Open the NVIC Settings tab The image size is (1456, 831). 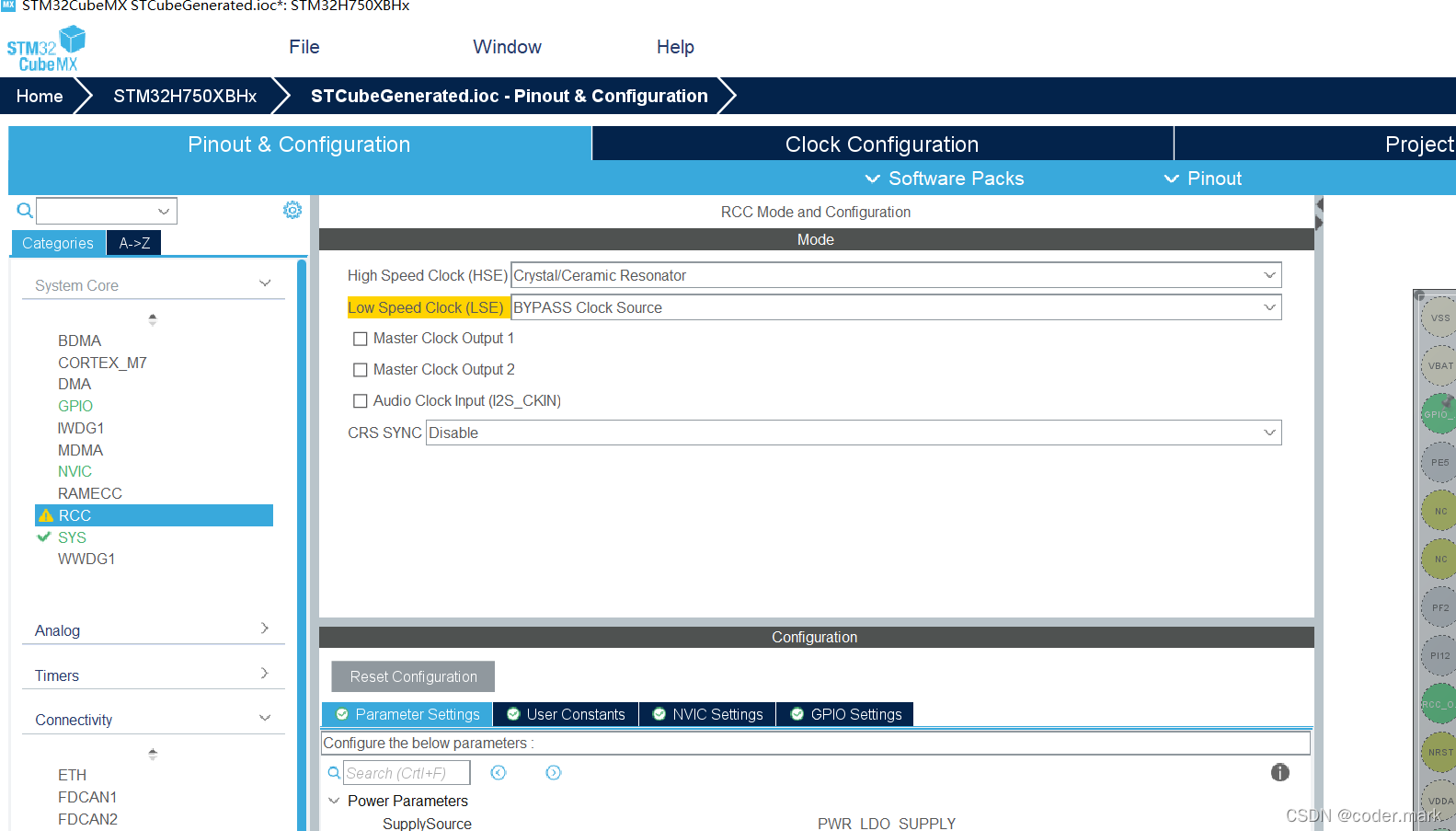(707, 714)
